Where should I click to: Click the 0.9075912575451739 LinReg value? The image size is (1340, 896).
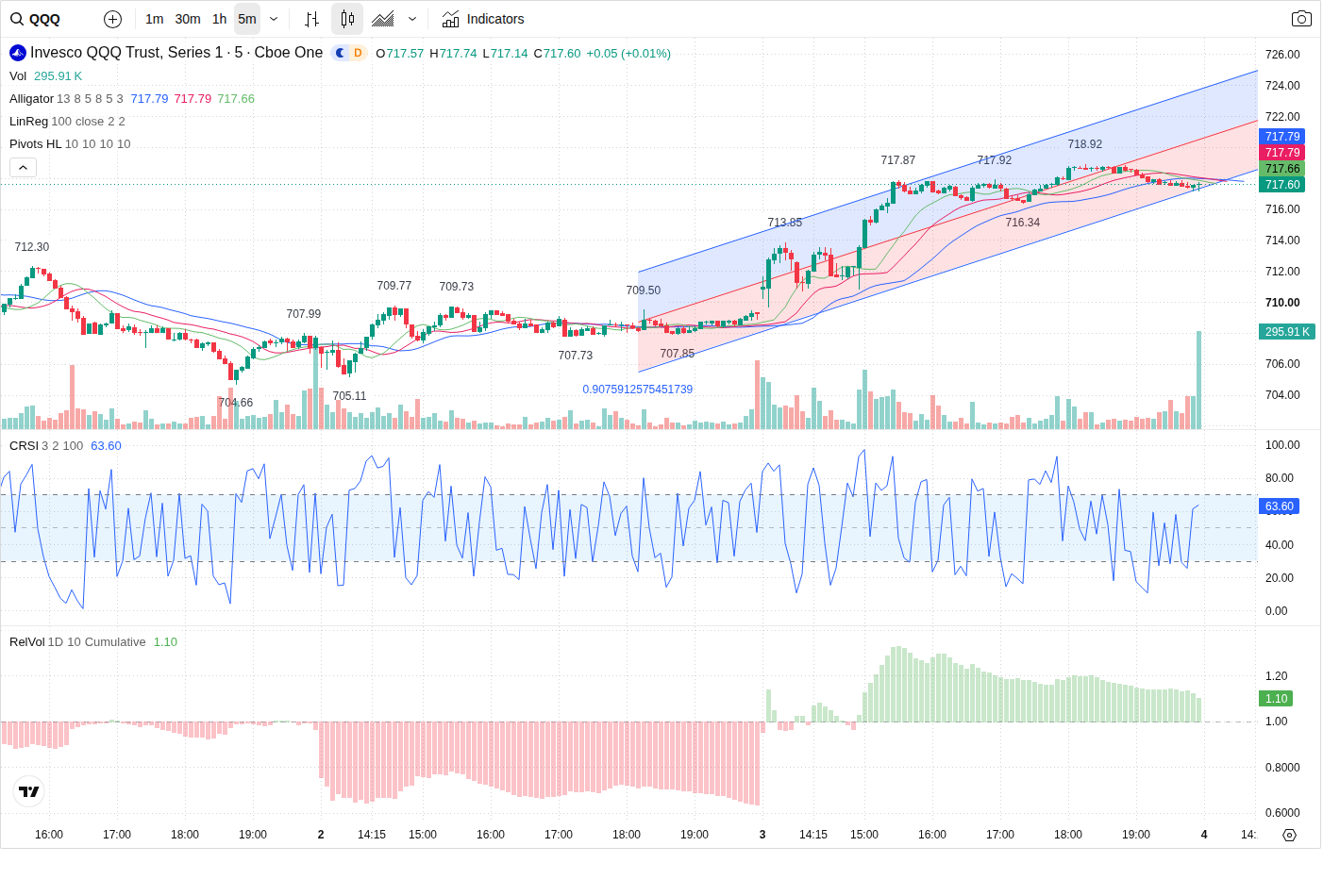[637, 390]
